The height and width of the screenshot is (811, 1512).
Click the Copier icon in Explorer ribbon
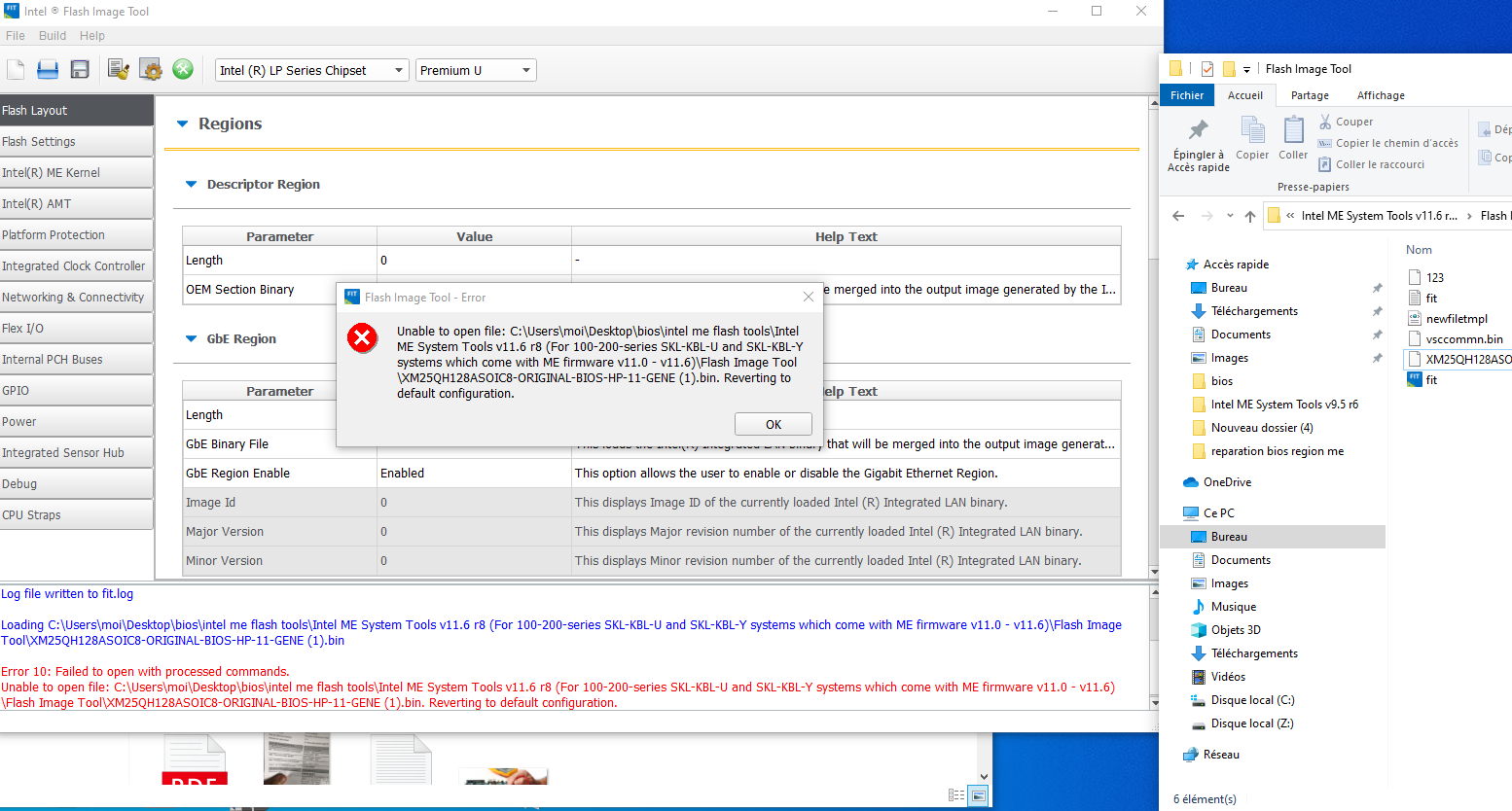[x=1252, y=129]
